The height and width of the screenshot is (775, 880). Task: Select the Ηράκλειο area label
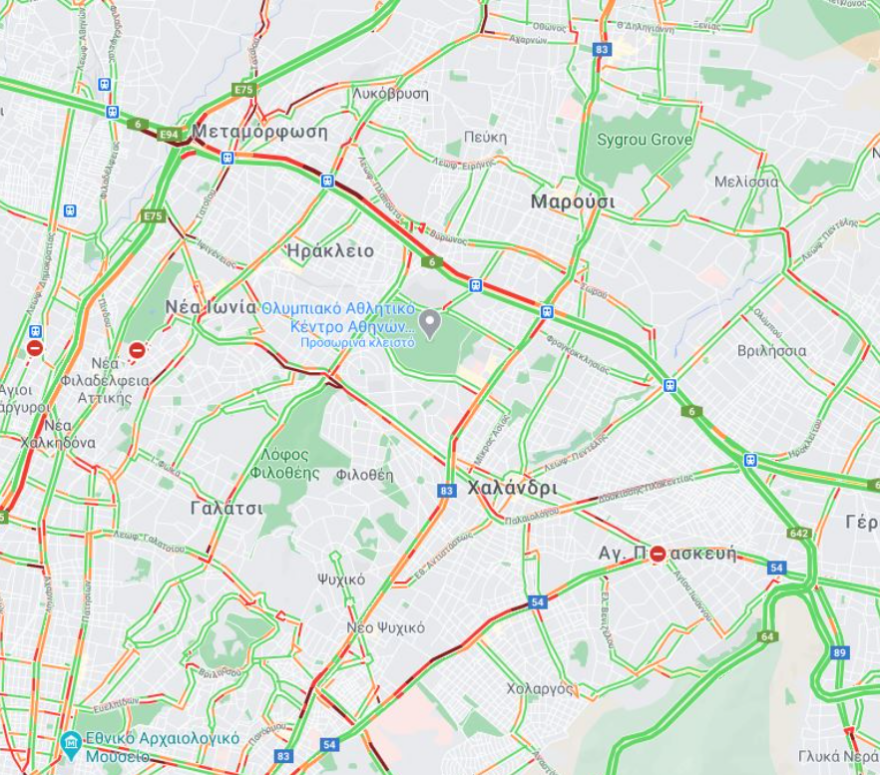tap(331, 251)
